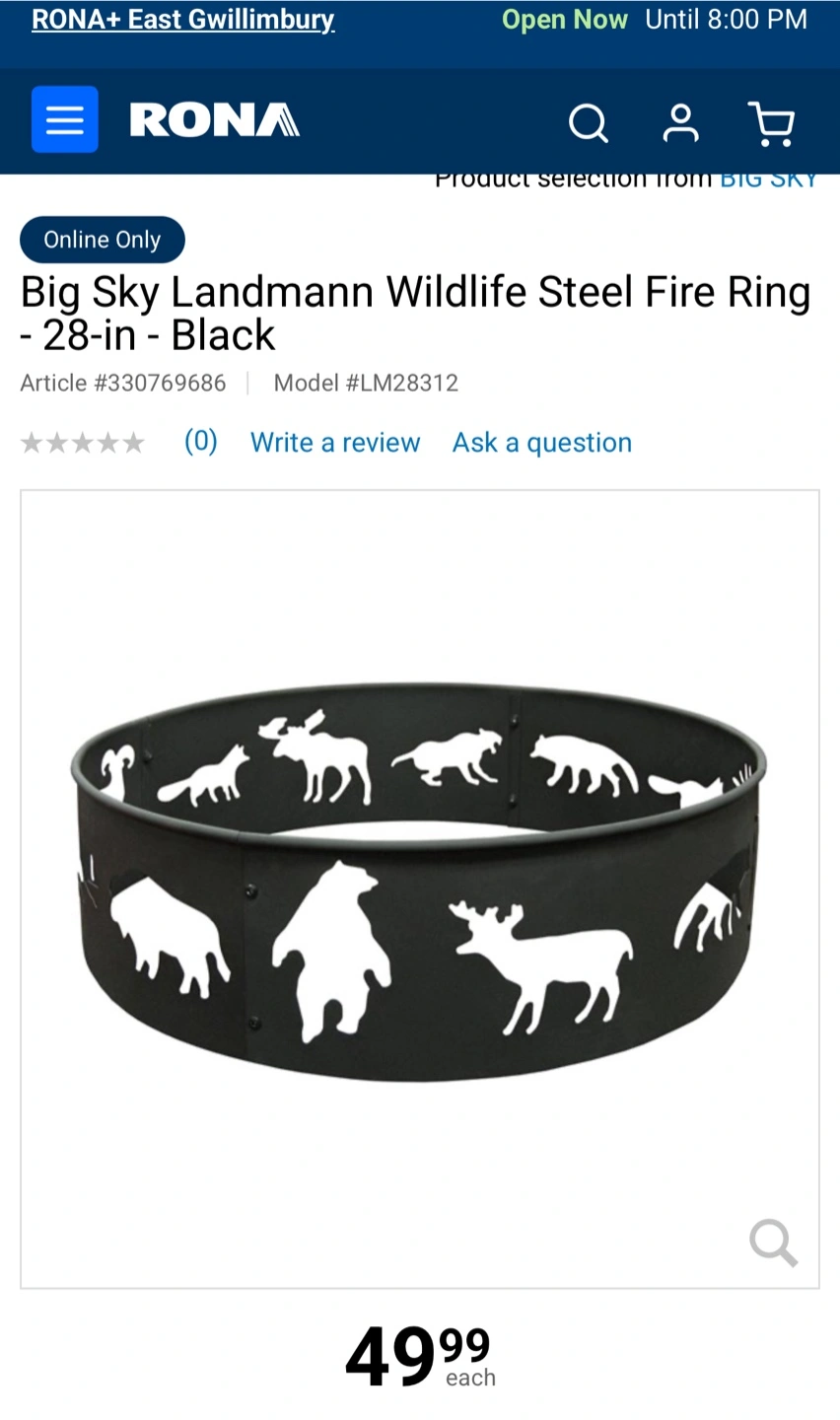Tap the 49.99 price
Screen dimensions: 840x1420
[420, 1356]
